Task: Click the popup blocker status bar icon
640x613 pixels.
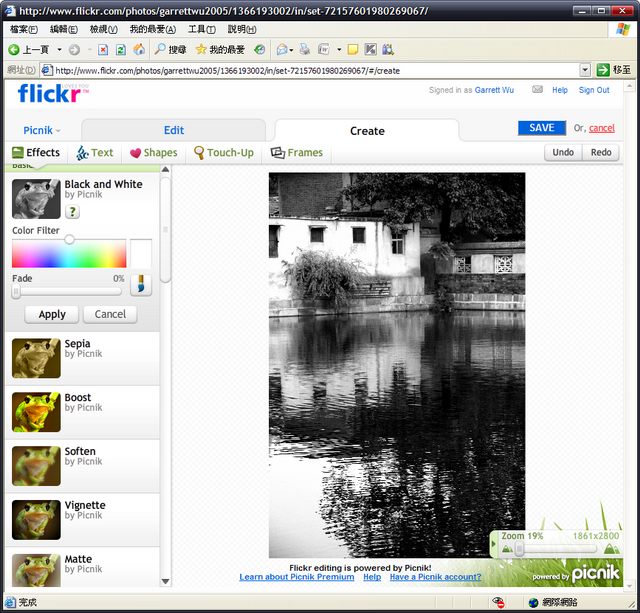Action: (x=498, y=602)
